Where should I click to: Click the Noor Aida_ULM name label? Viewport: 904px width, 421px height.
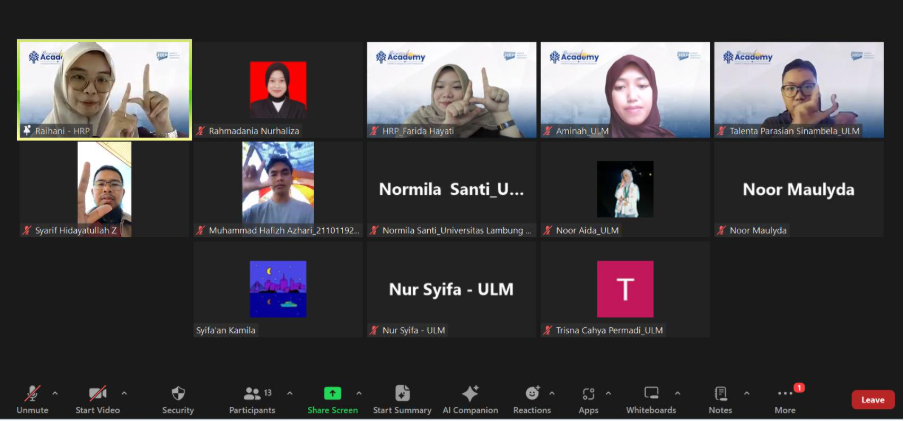pyautogui.click(x=587, y=231)
